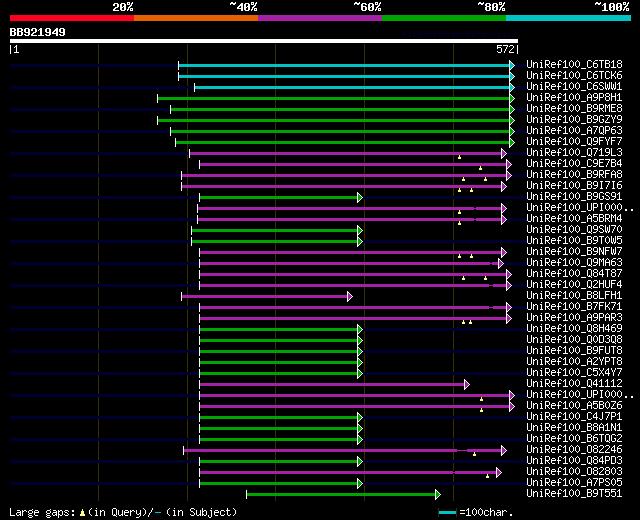Select the UniRef100_Q9FYF7 label
Screen dimensions: 640x520
[x=574, y=142]
